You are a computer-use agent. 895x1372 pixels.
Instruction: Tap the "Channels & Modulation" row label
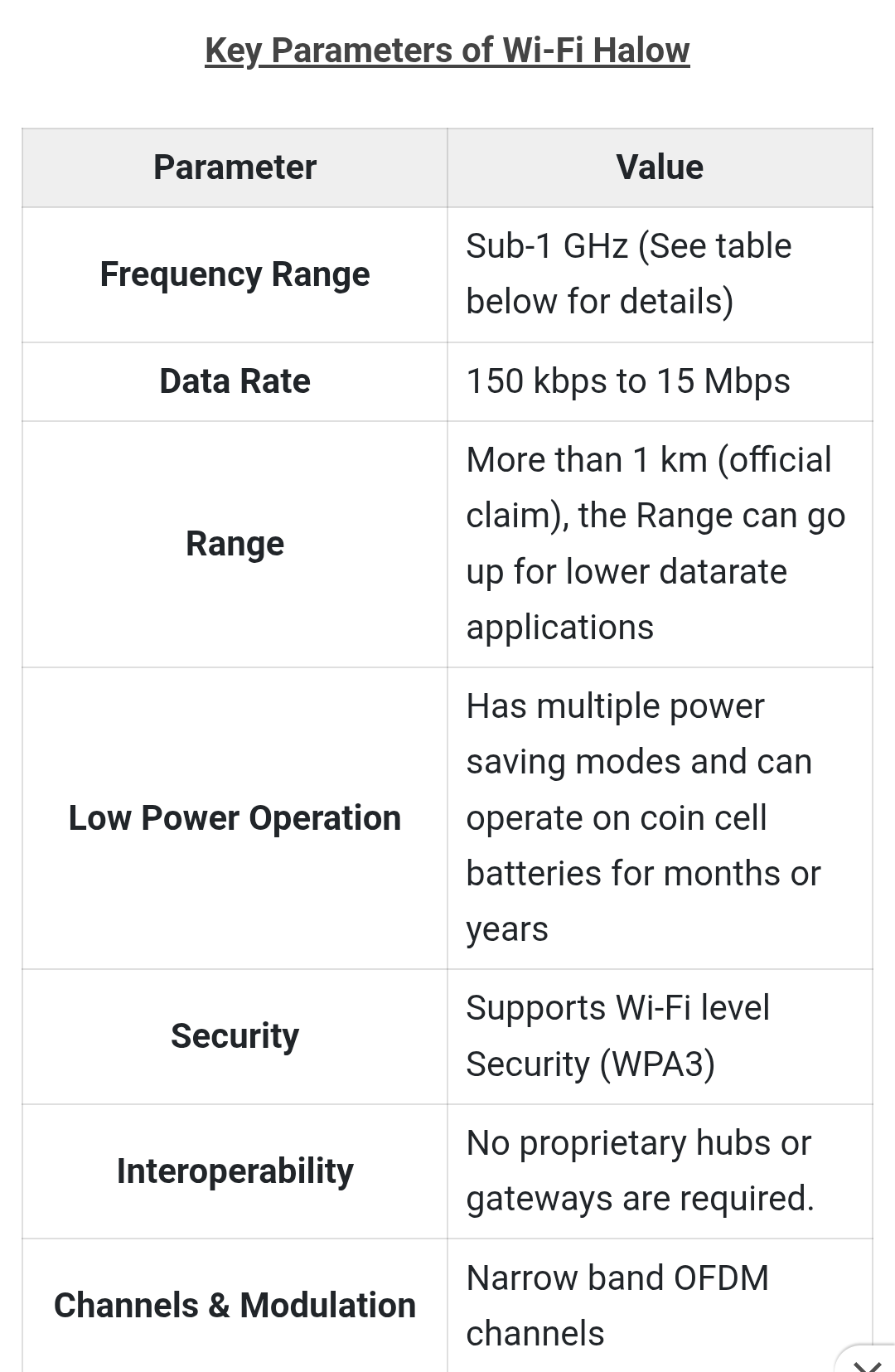coord(235,1306)
